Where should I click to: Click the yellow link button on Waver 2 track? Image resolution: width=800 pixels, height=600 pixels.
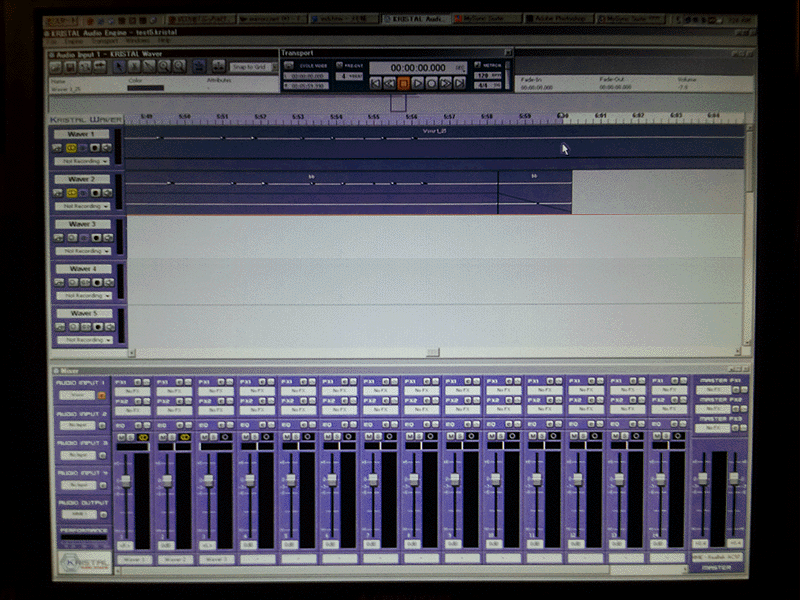[71, 192]
